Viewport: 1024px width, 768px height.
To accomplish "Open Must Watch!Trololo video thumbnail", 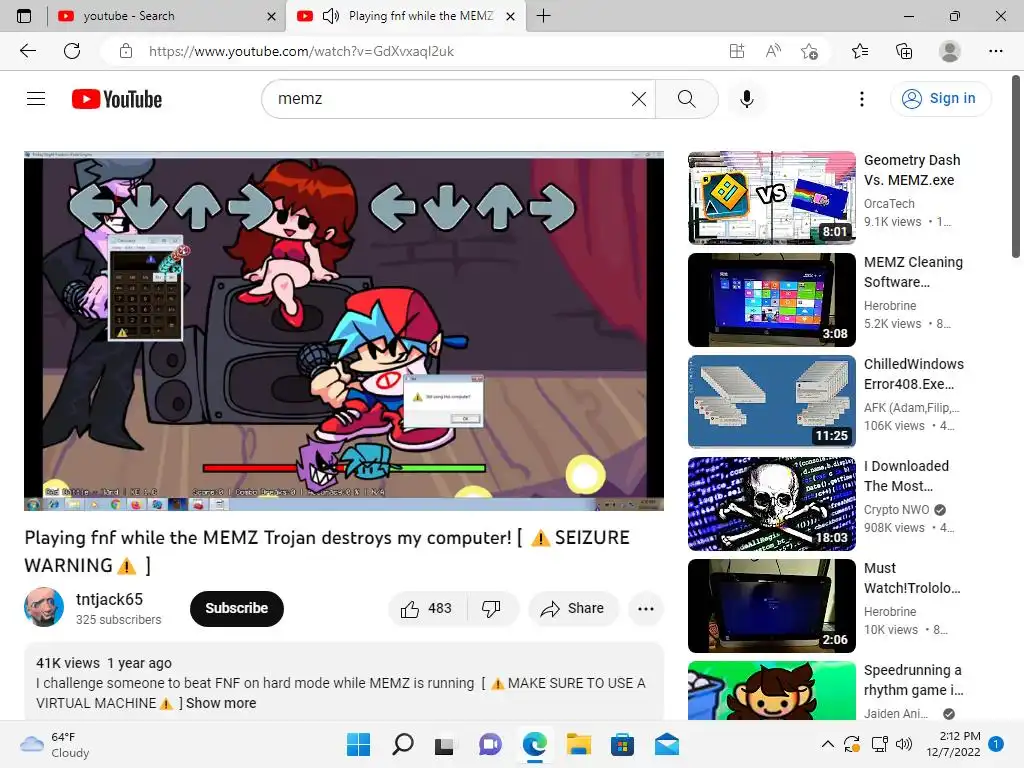I will (772, 606).
